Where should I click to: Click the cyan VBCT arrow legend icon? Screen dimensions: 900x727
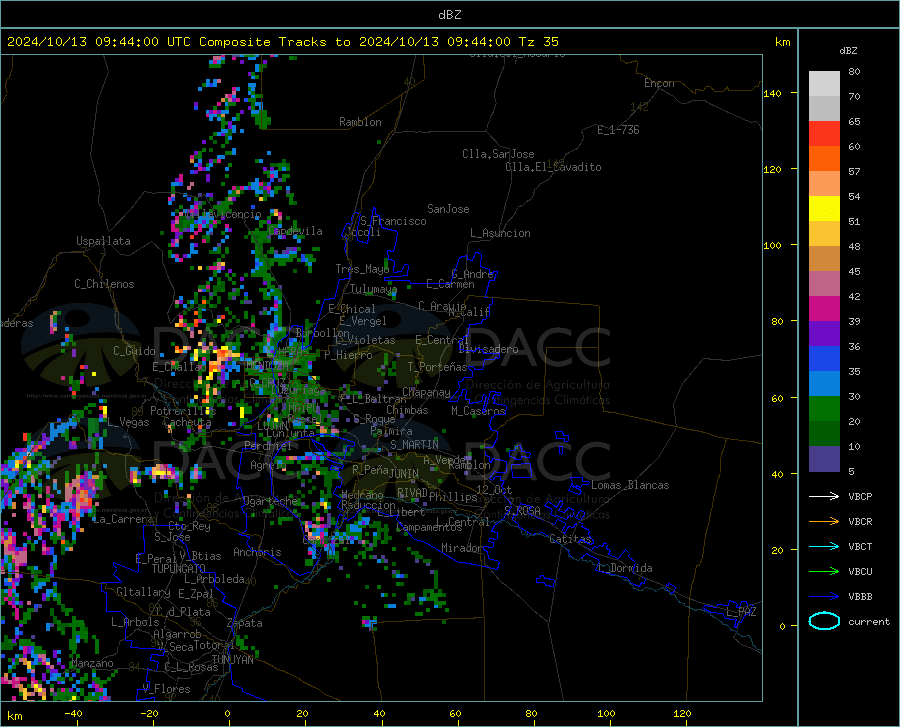coord(824,546)
